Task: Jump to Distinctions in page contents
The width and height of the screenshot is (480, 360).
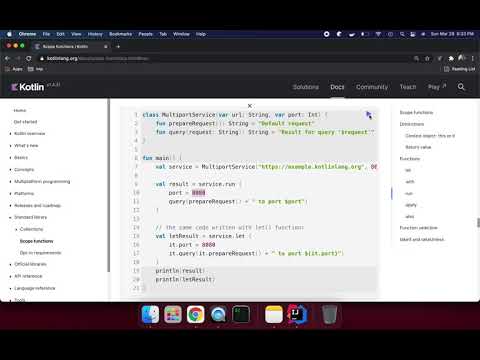Action: click(x=412, y=124)
